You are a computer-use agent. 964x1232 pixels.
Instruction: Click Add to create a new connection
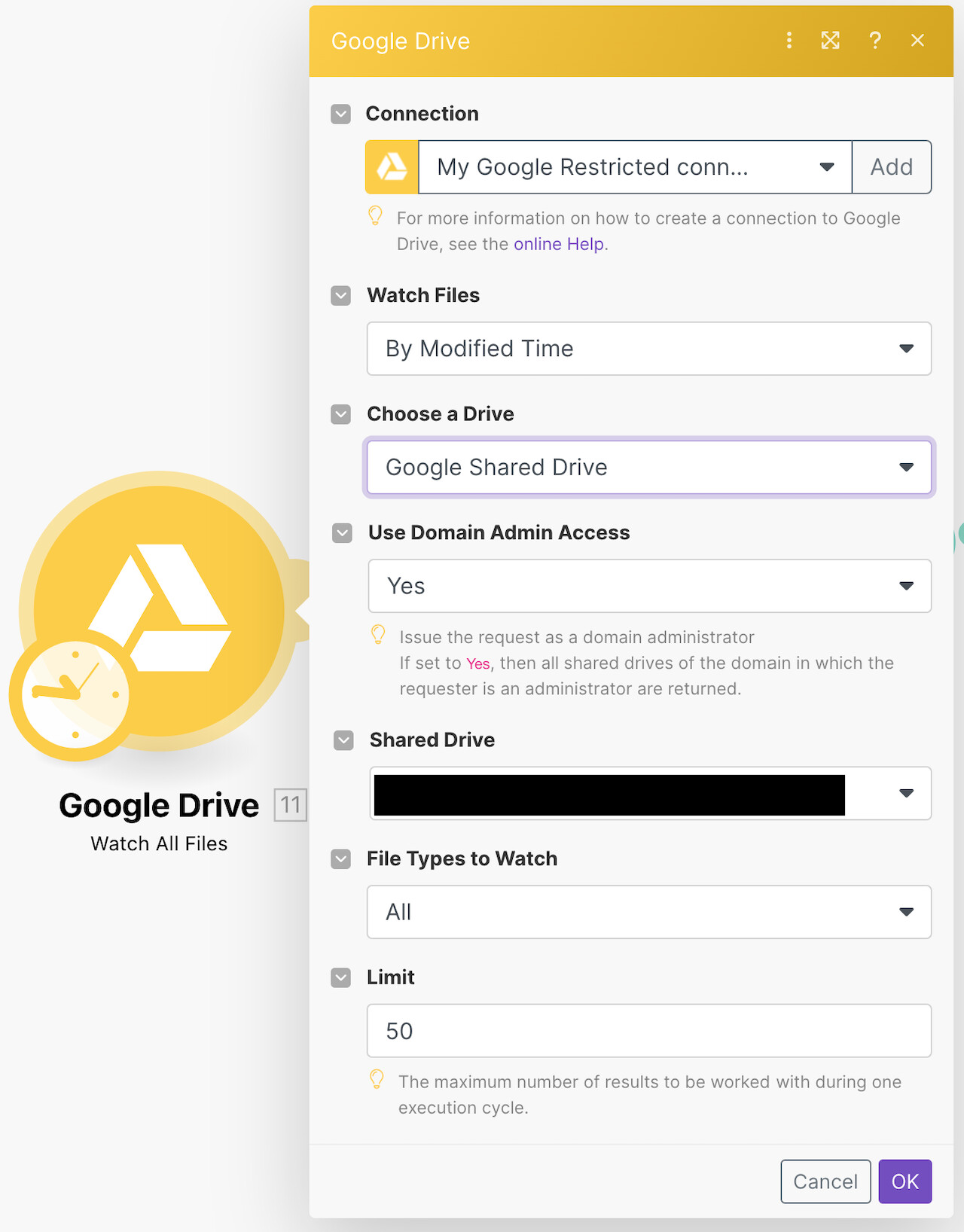pos(892,167)
